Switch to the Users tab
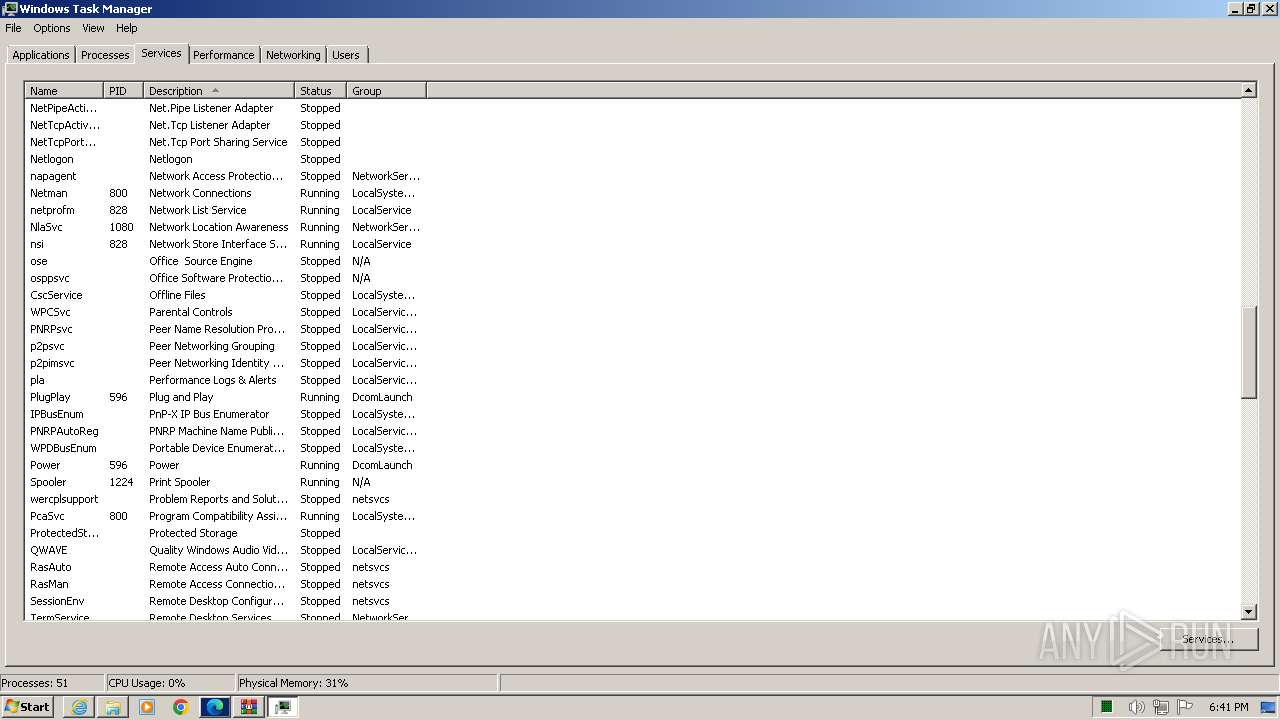The width and height of the screenshot is (1280, 720). [x=346, y=55]
